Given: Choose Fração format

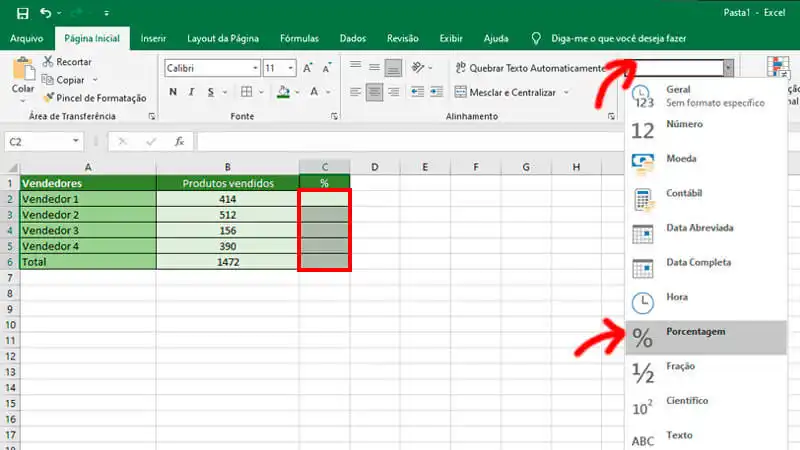Looking at the screenshot, I should 706,372.
